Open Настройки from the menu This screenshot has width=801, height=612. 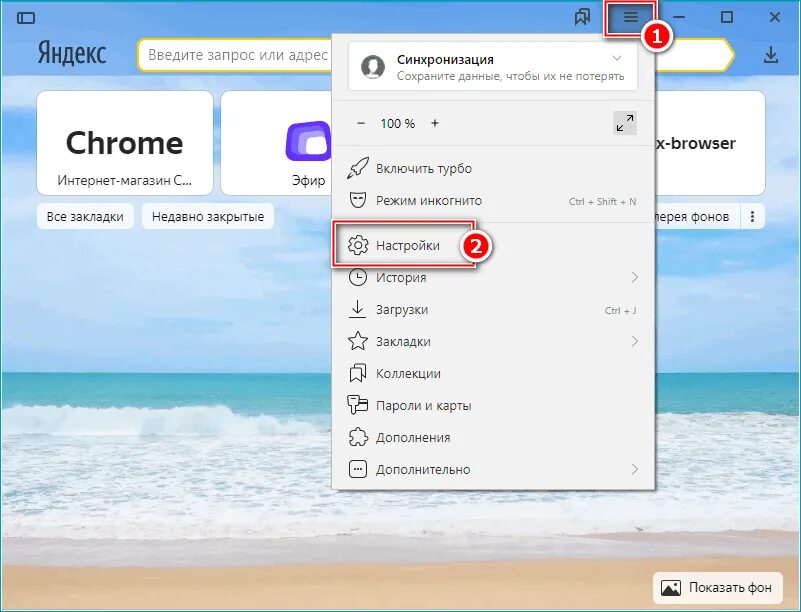click(x=493, y=245)
